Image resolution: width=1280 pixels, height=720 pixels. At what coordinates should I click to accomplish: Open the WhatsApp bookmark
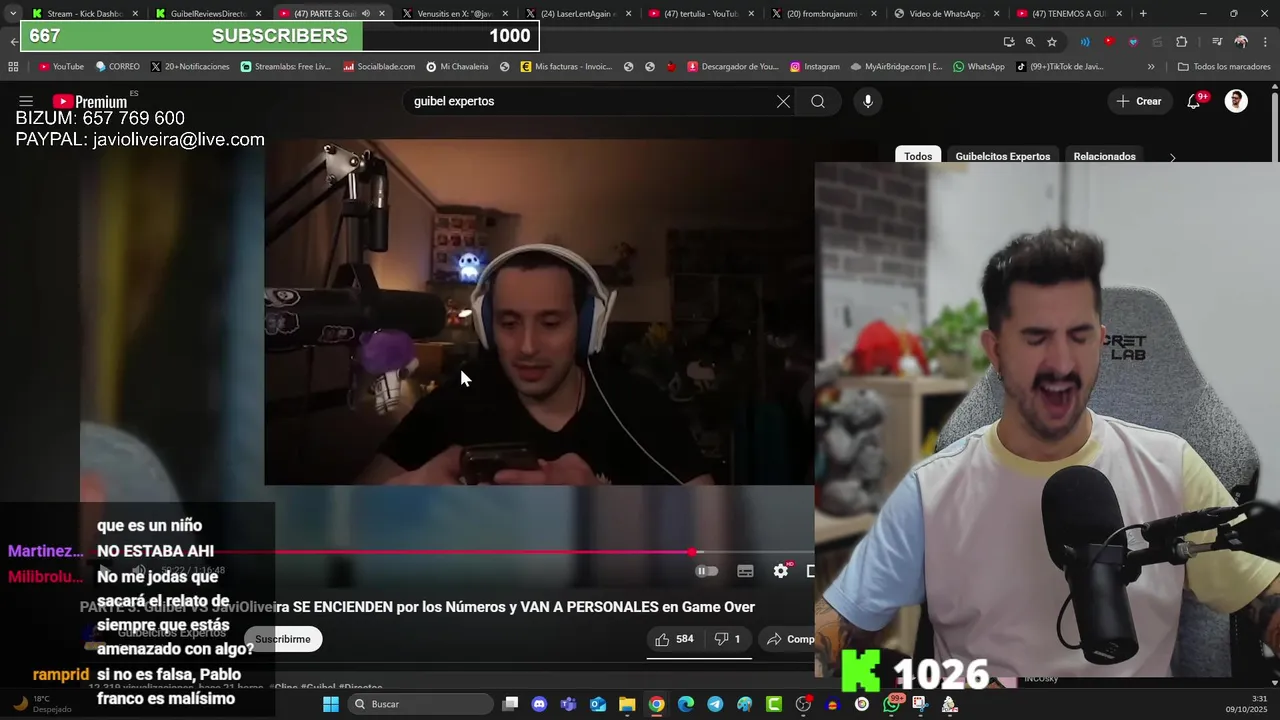coord(979,67)
